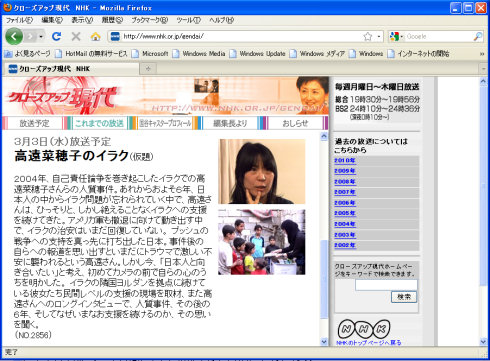Open the インターネットの開始 bookmark

[x=419, y=53]
